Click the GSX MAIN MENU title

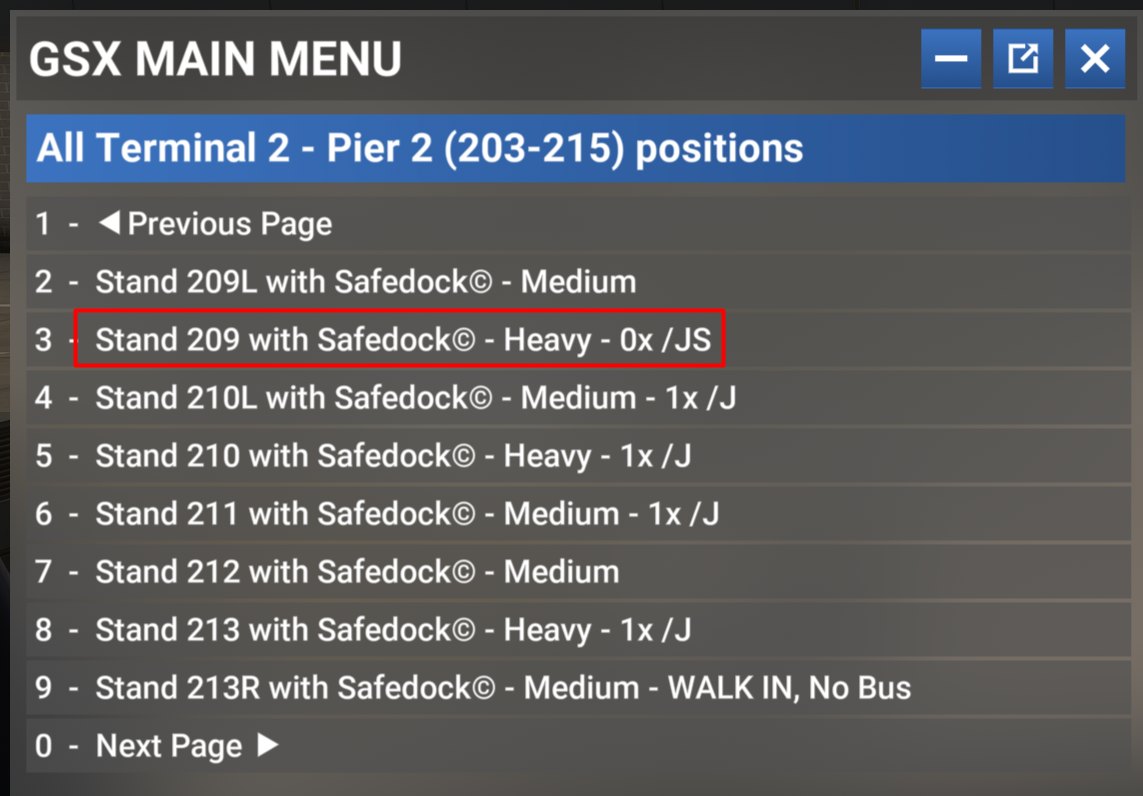215,60
